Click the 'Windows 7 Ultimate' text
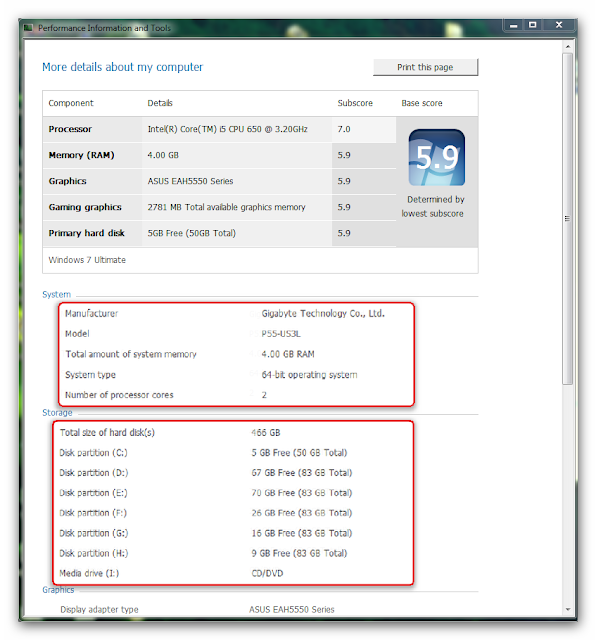The width and height of the screenshot is (596, 640). [x=87, y=260]
